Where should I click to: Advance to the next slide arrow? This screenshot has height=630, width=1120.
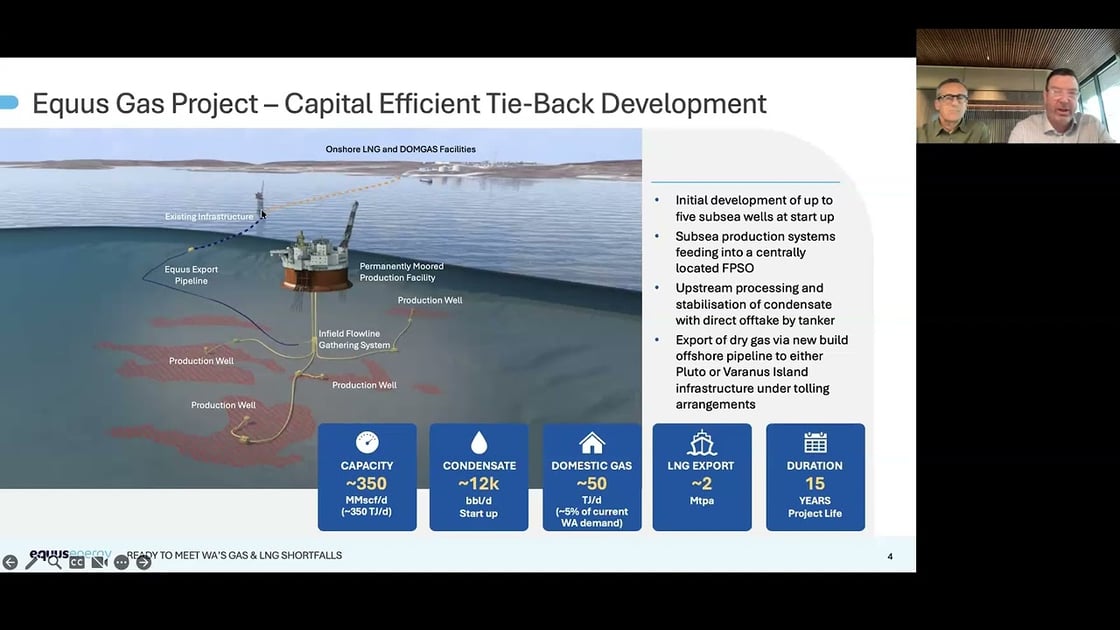coord(144,563)
